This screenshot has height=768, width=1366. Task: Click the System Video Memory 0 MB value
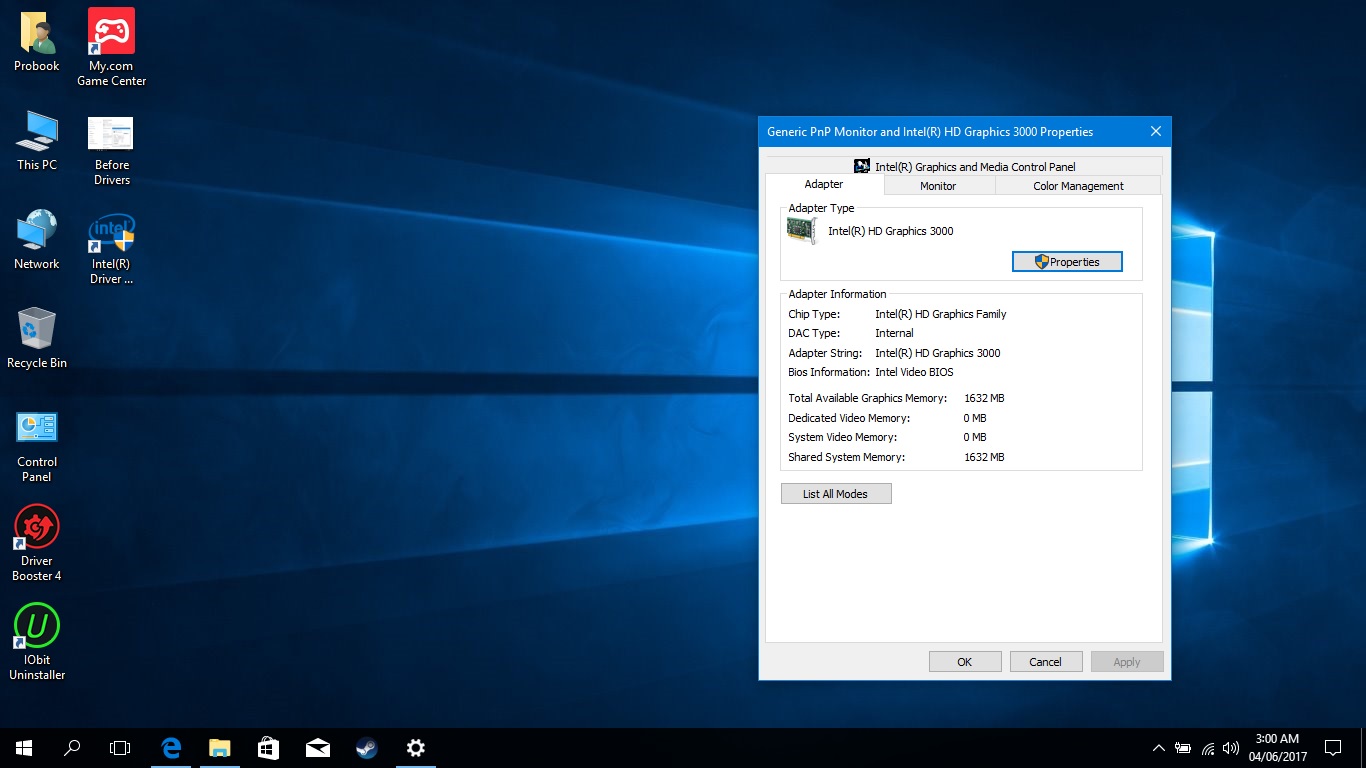pos(975,437)
